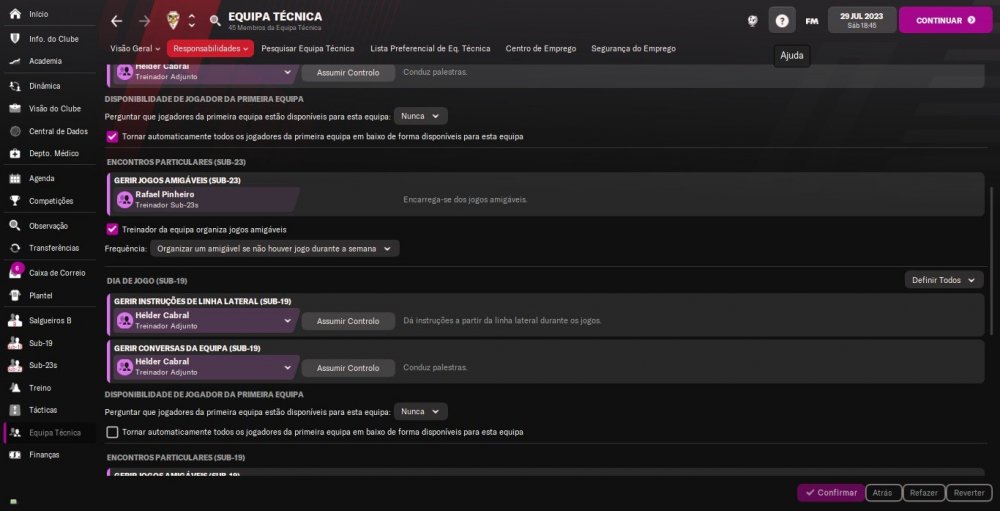The image size is (1000, 511).
Task: Open Dinâmica sidebar icon
Action: (15, 86)
